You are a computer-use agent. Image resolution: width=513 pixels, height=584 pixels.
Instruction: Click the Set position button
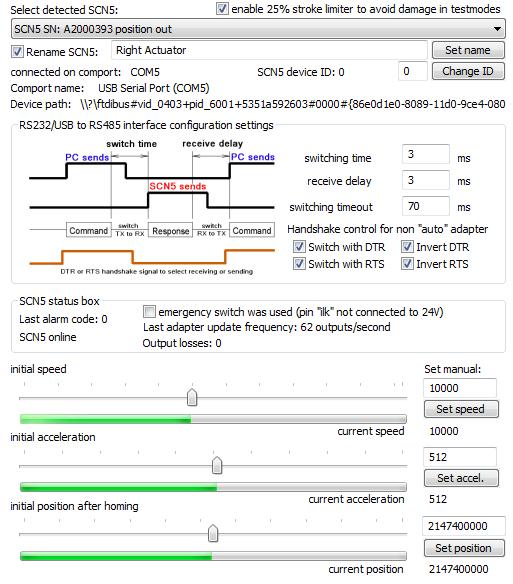[464, 548]
